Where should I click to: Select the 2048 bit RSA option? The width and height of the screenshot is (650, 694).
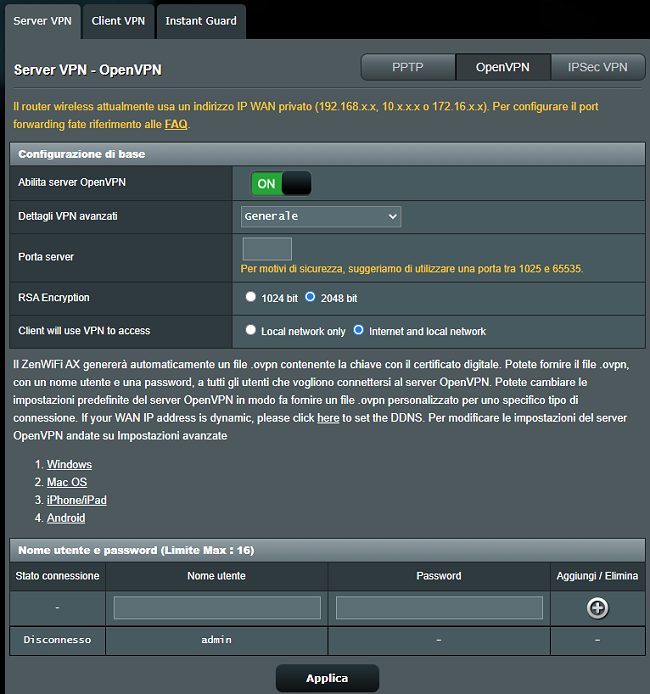coord(310,298)
